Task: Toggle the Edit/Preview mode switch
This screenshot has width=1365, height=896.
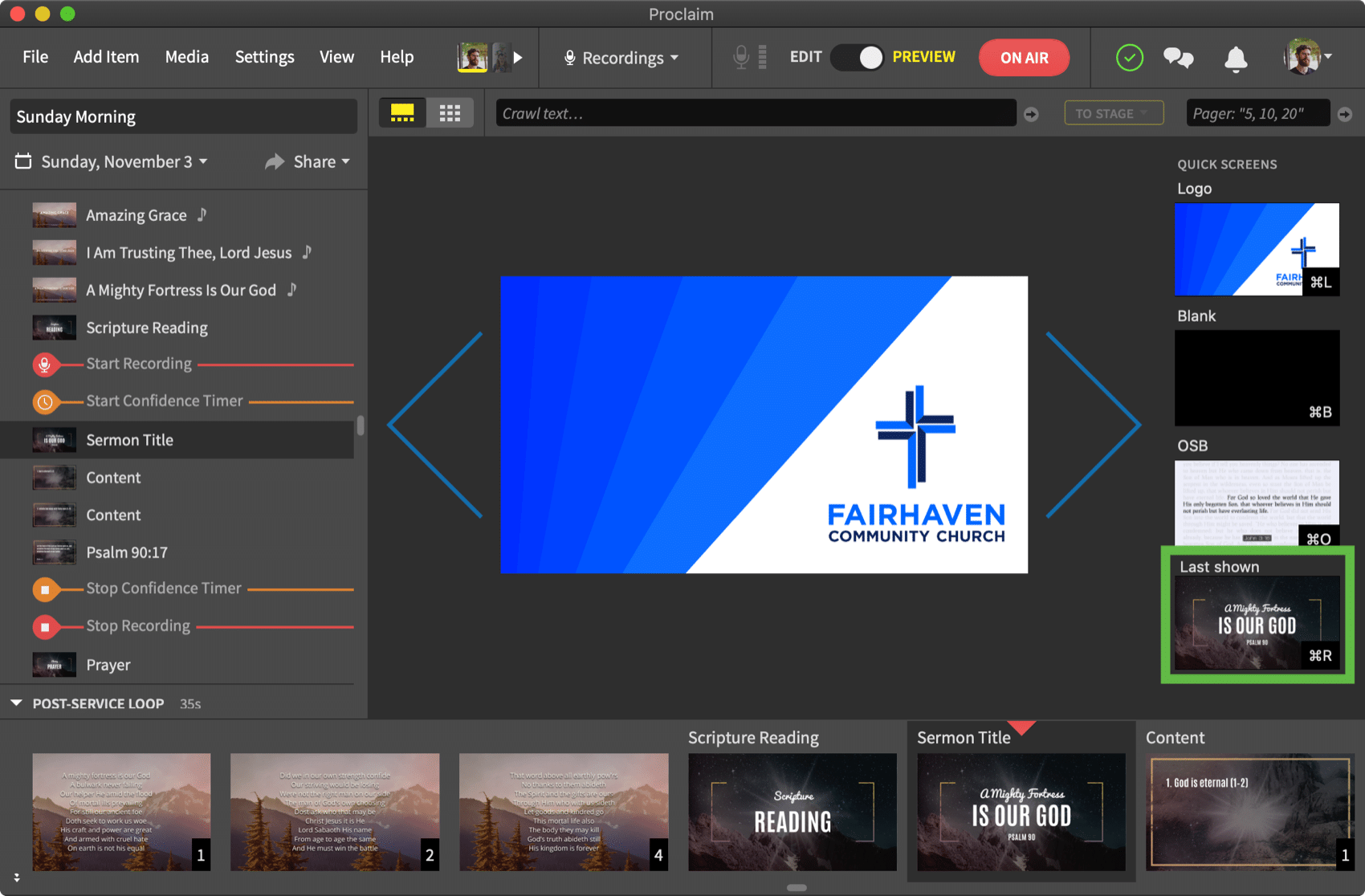Action: coord(857,58)
